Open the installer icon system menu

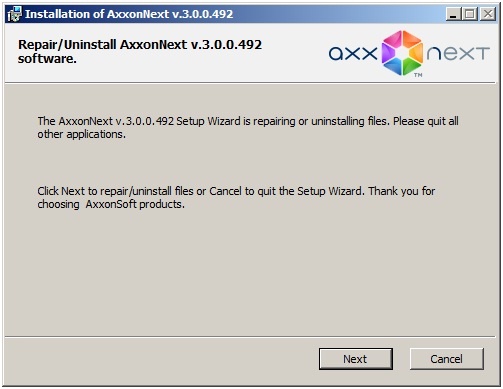pos(14,14)
